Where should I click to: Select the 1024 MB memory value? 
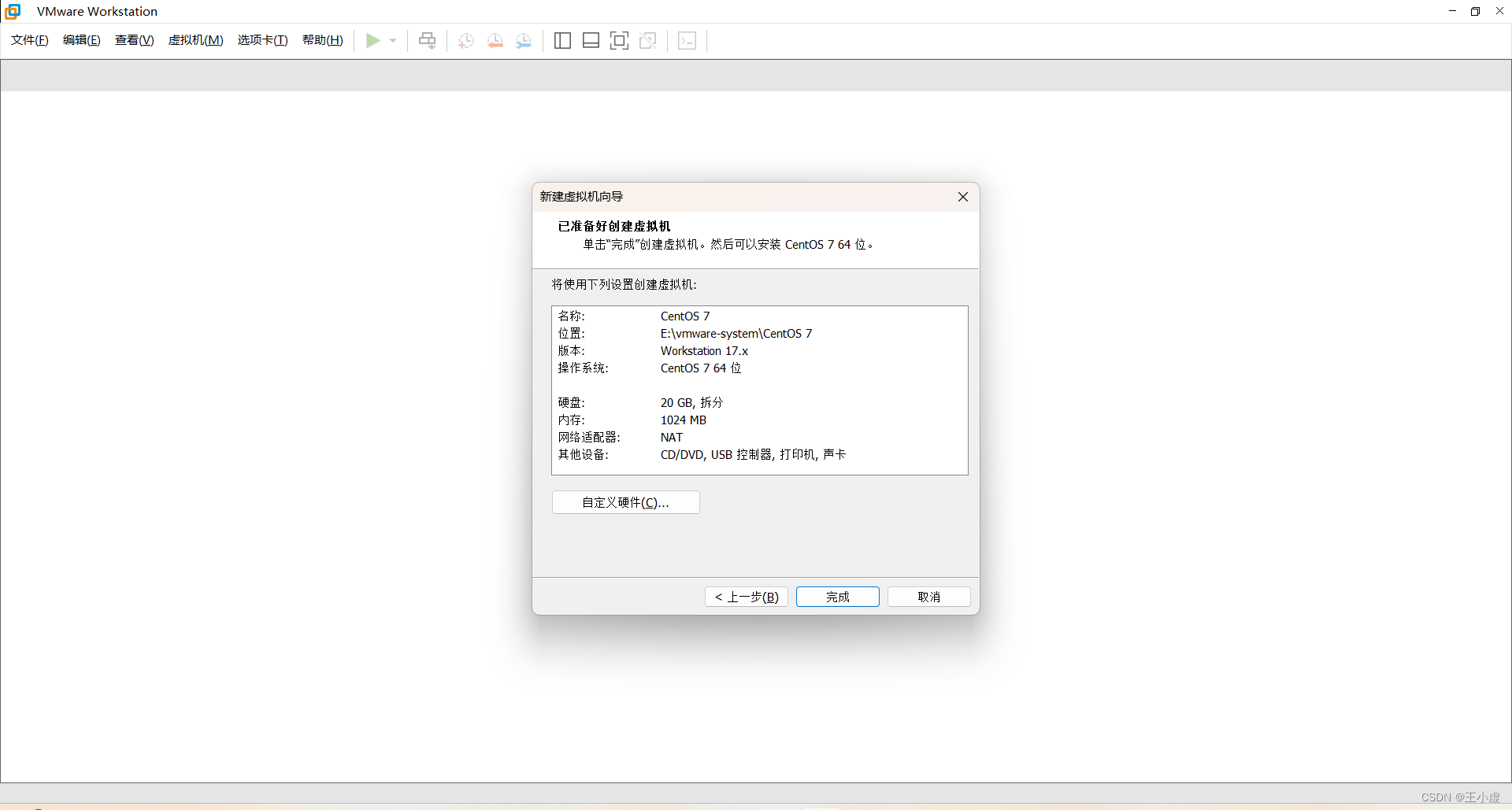(684, 420)
